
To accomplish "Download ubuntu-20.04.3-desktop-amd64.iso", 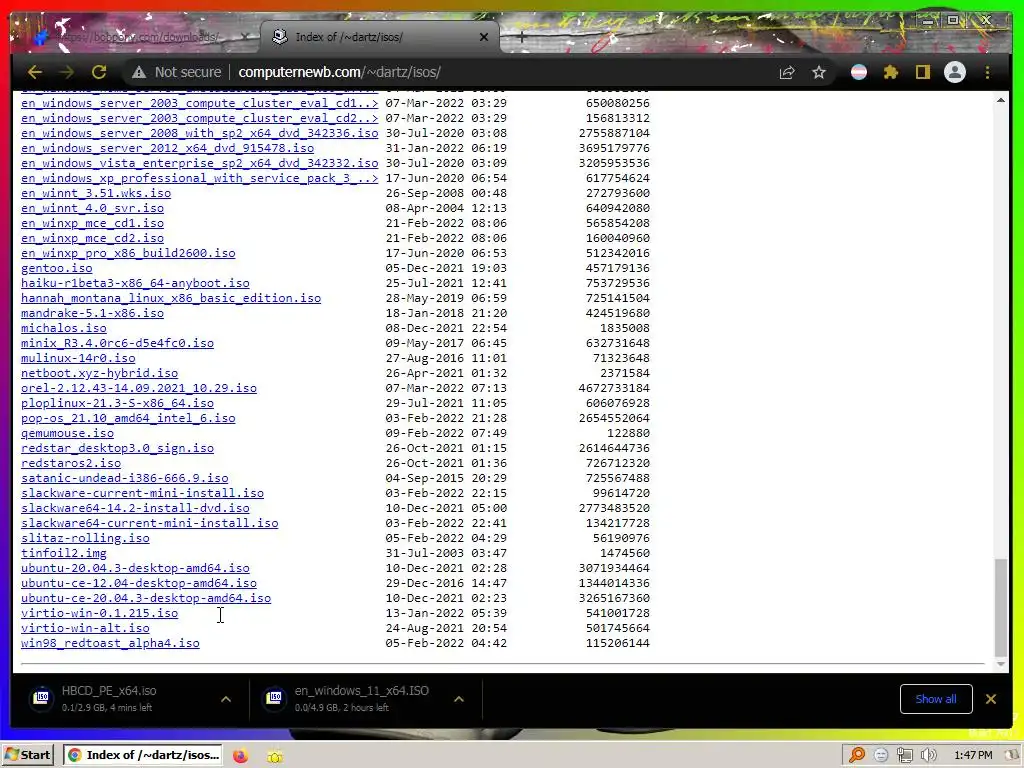I will point(135,569).
